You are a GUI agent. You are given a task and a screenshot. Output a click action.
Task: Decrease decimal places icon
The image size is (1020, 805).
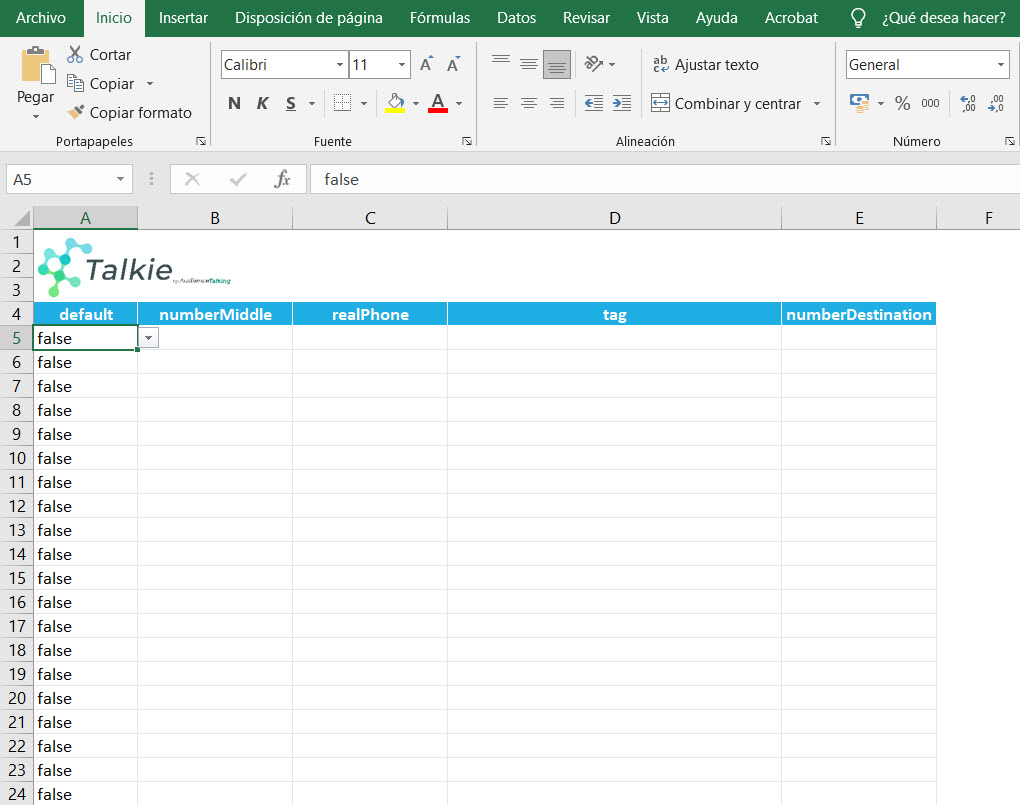pyautogui.click(x=996, y=103)
